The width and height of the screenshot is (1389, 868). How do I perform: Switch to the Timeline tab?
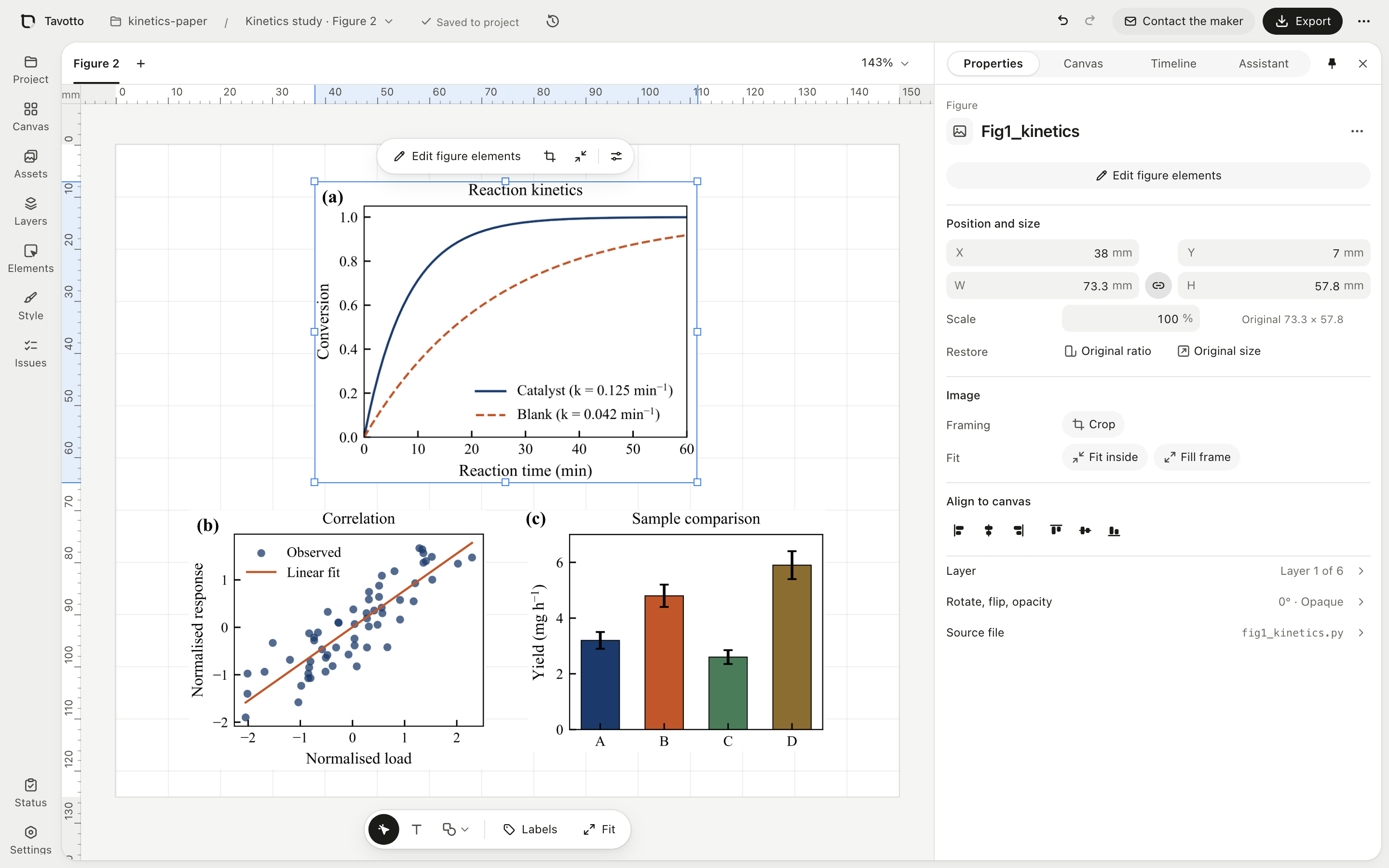tap(1173, 63)
